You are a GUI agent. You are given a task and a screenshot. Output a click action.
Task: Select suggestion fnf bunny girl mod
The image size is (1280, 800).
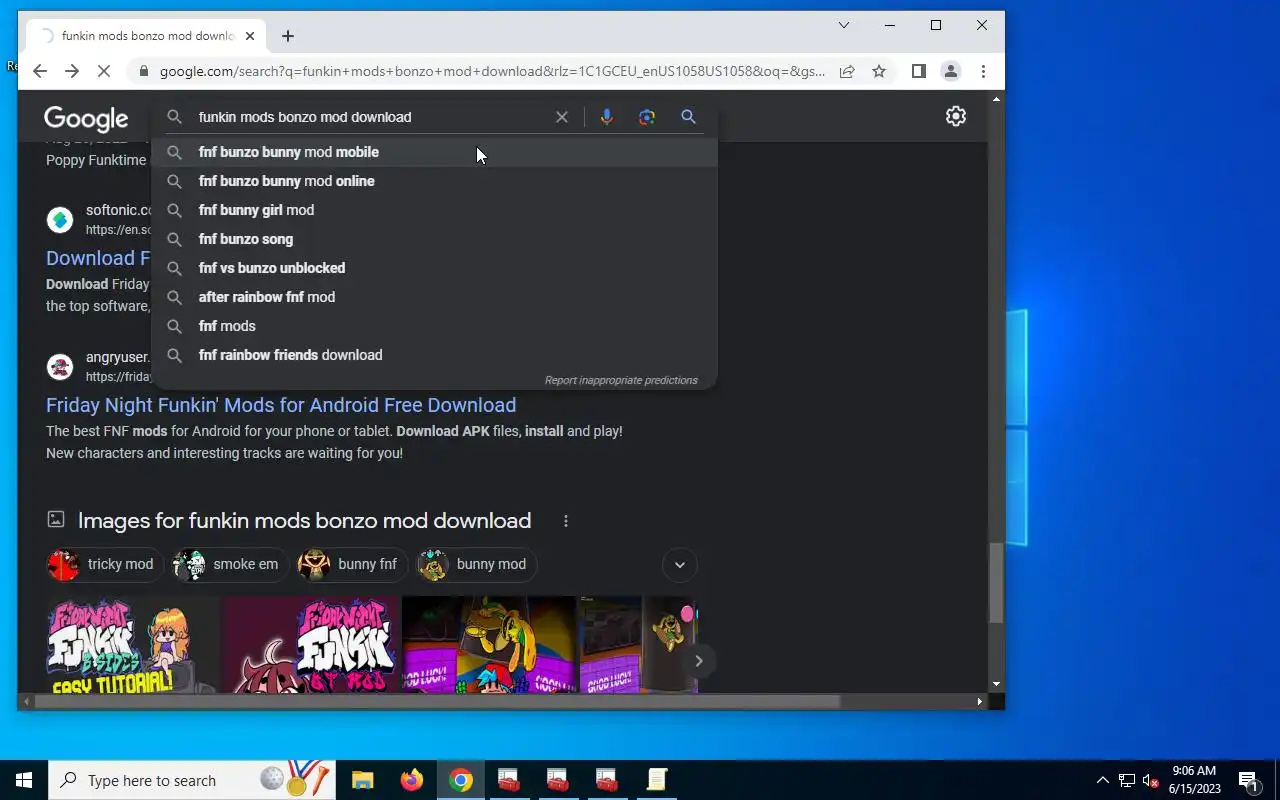pos(434,210)
